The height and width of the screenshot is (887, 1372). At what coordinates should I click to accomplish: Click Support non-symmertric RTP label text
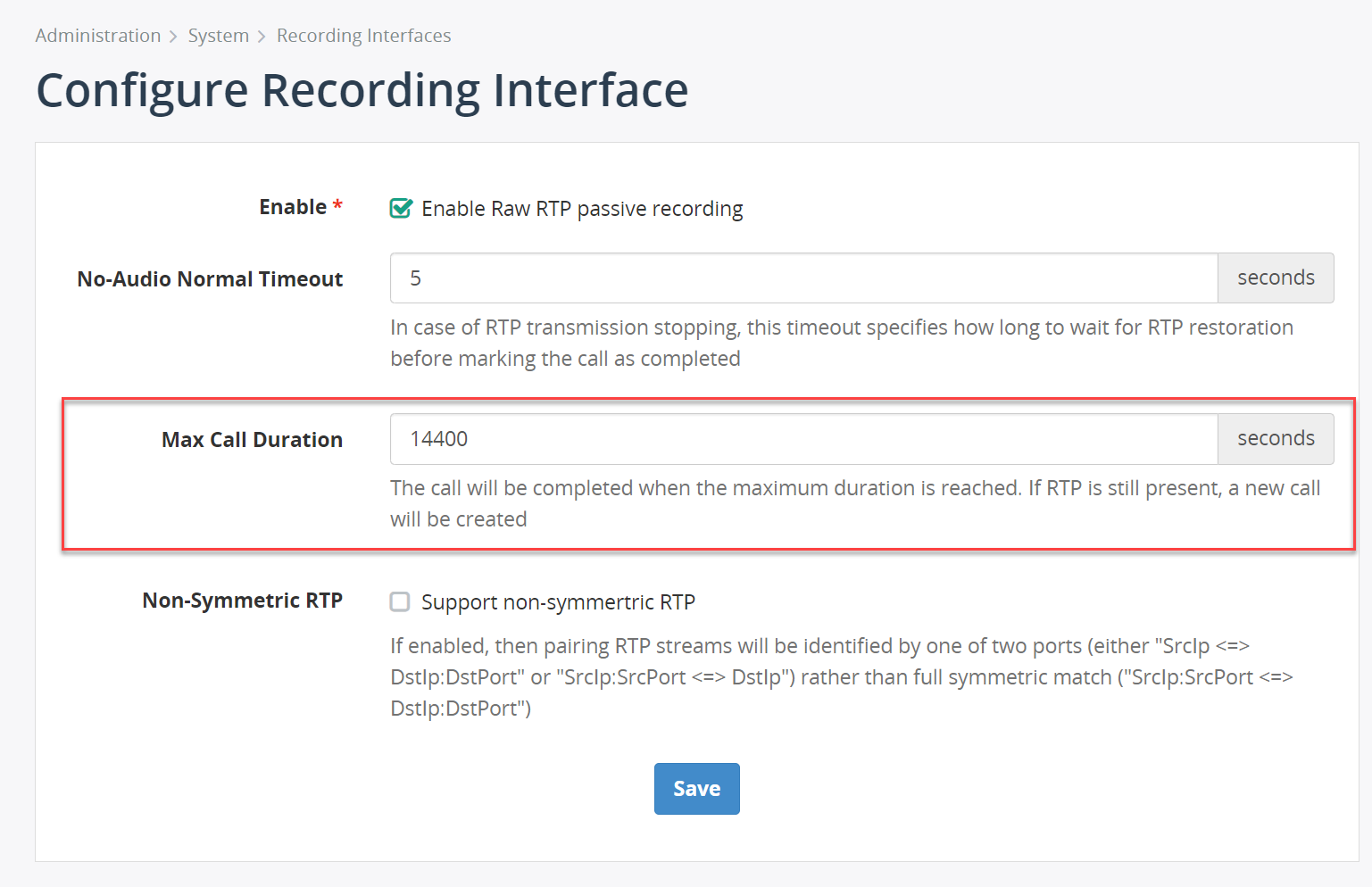[x=558, y=602]
